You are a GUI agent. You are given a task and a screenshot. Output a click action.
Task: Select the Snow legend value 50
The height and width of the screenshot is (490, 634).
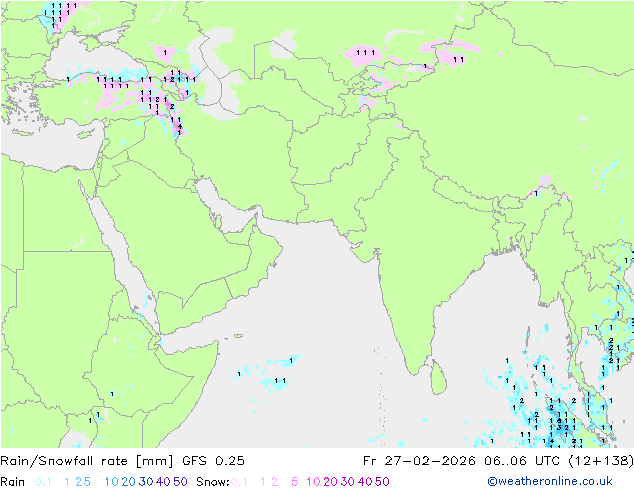click(x=382, y=482)
